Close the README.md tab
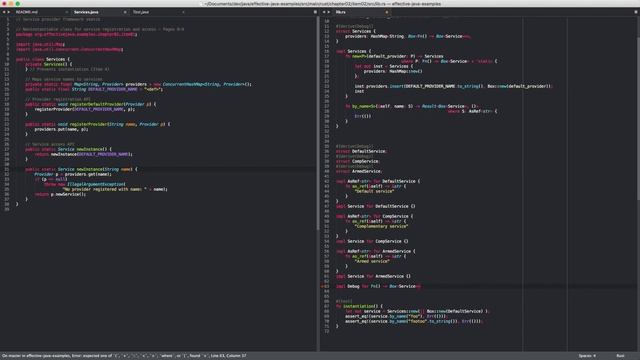640x360 pixels. tap(67, 12)
